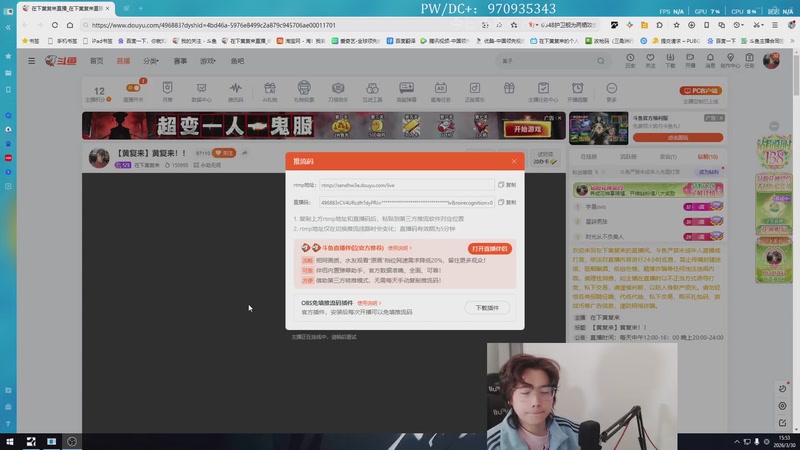Copy the 直播码 stream key
The image size is (800, 450).
coord(507,203)
